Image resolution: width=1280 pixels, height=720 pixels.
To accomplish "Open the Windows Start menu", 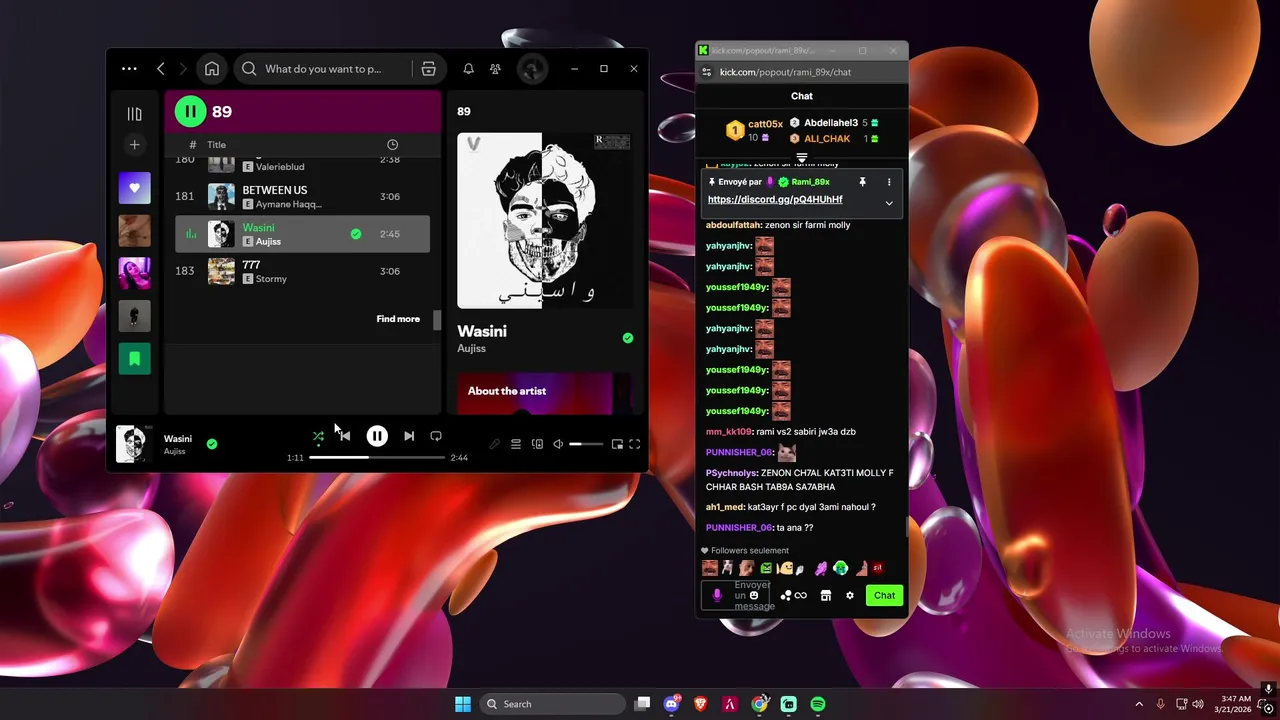I will coord(463,704).
